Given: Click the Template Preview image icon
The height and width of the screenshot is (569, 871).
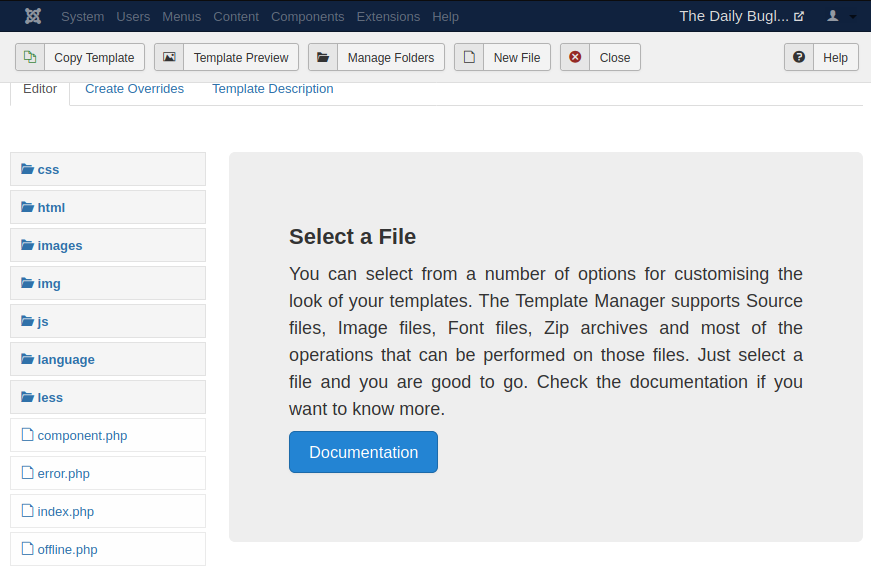Looking at the screenshot, I should (169, 57).
